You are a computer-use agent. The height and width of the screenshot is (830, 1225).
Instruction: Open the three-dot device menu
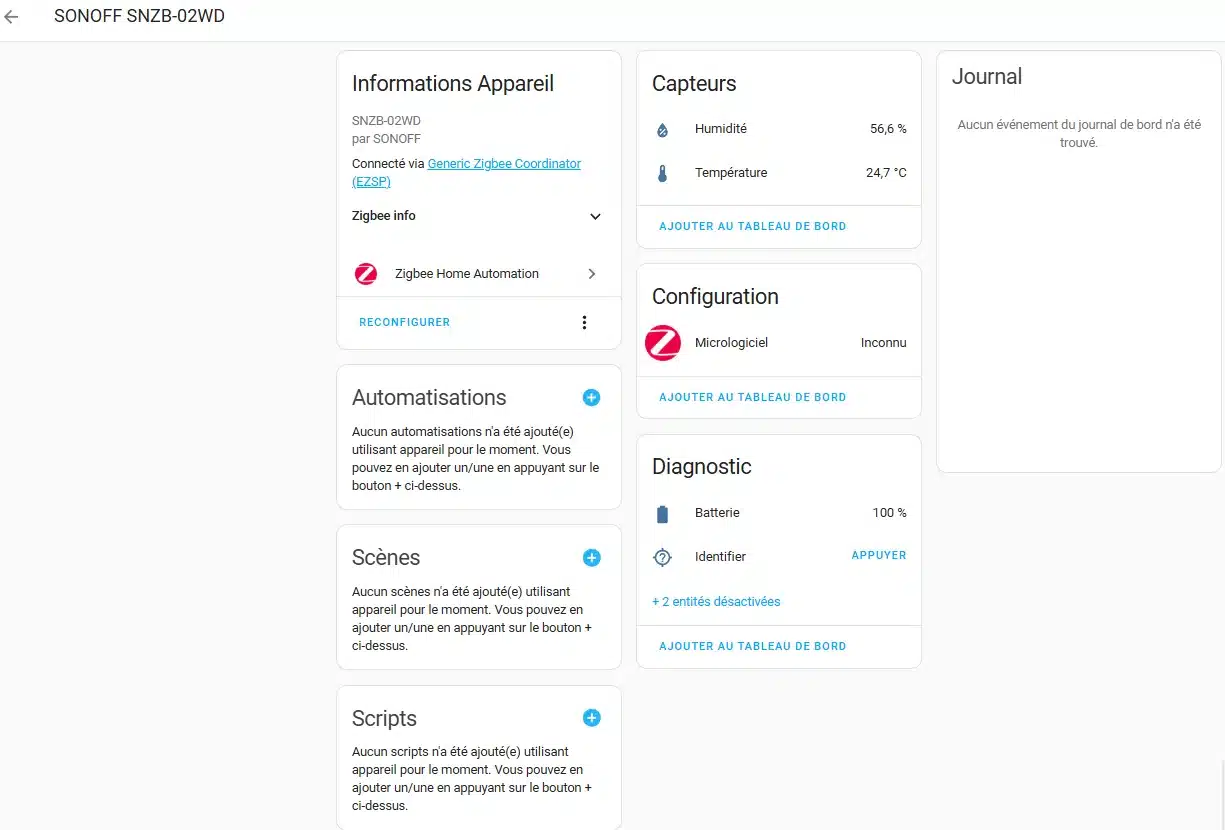(x=585, y=322)
